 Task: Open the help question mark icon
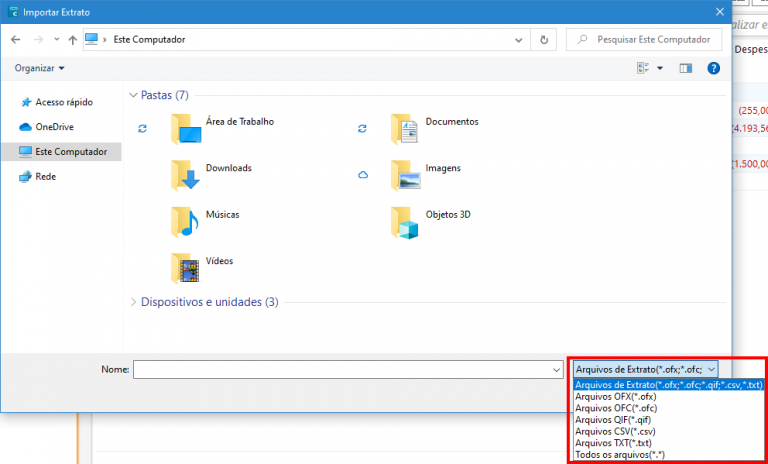(x=714, y=68)
